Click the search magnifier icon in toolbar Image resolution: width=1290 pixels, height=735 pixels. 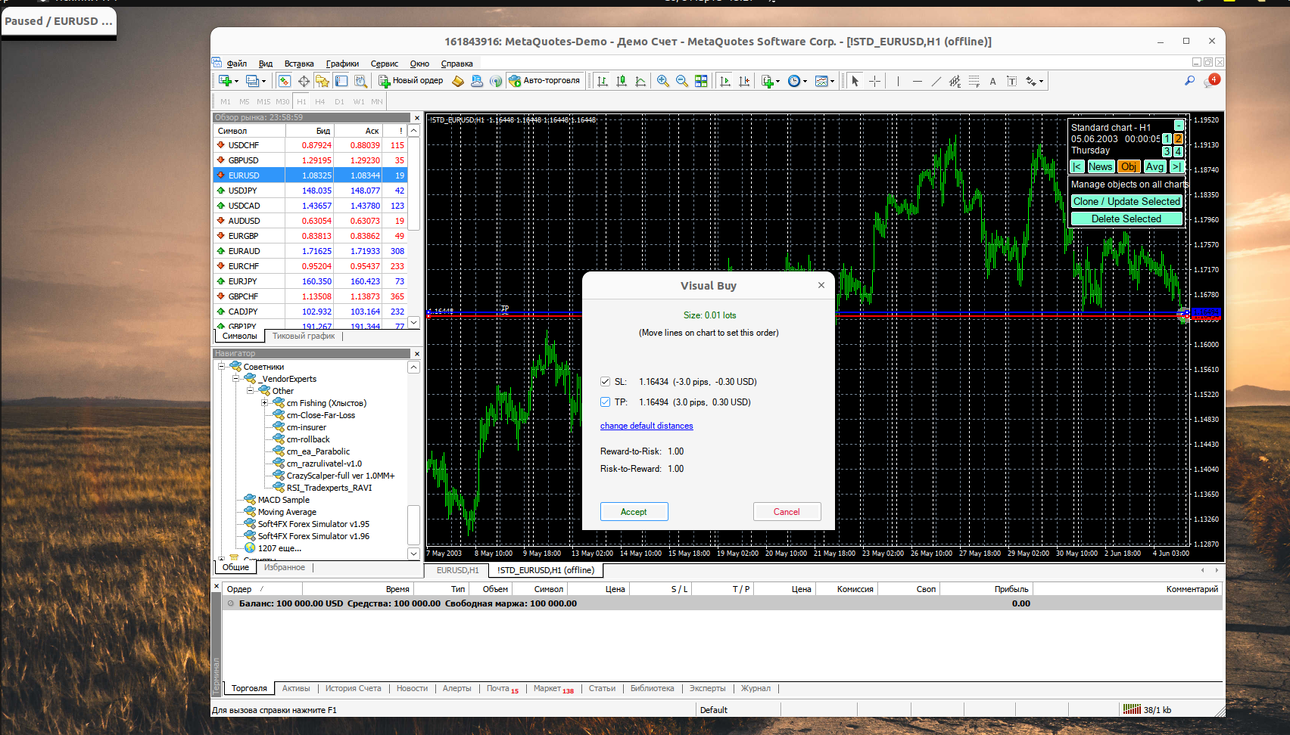coord(1190,81)
